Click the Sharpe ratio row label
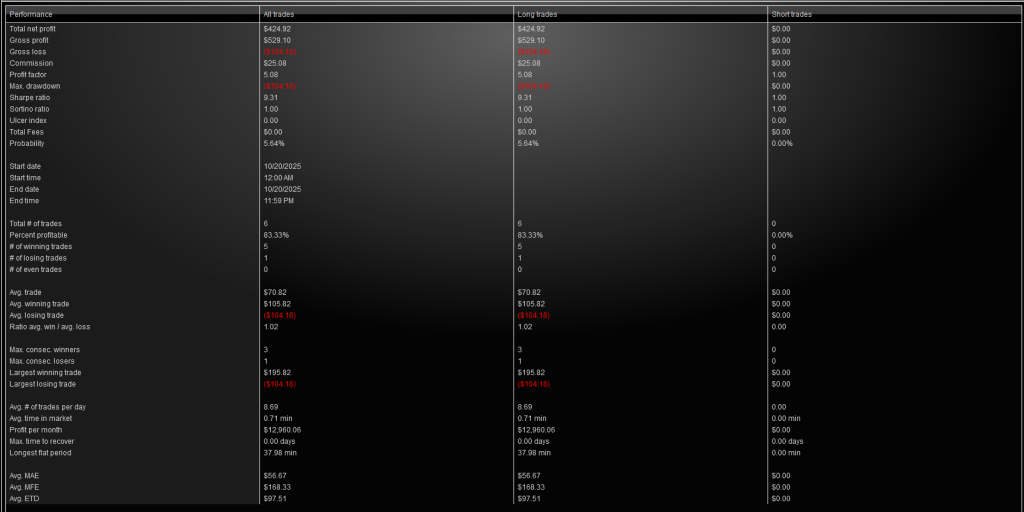1024x512 pixels. 30,98
